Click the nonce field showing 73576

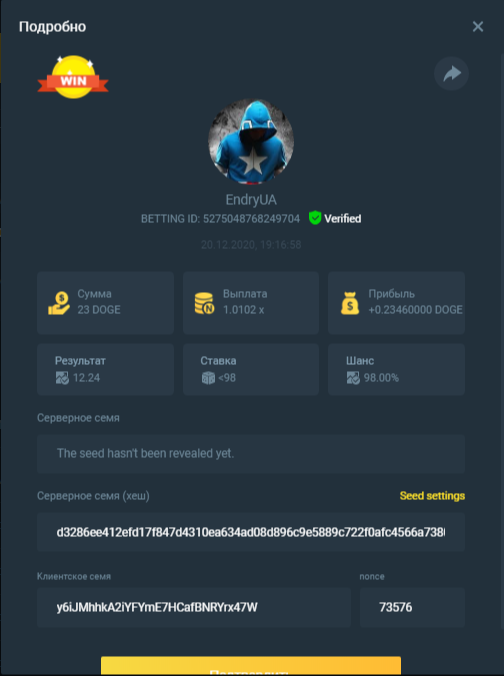(412, 607)
